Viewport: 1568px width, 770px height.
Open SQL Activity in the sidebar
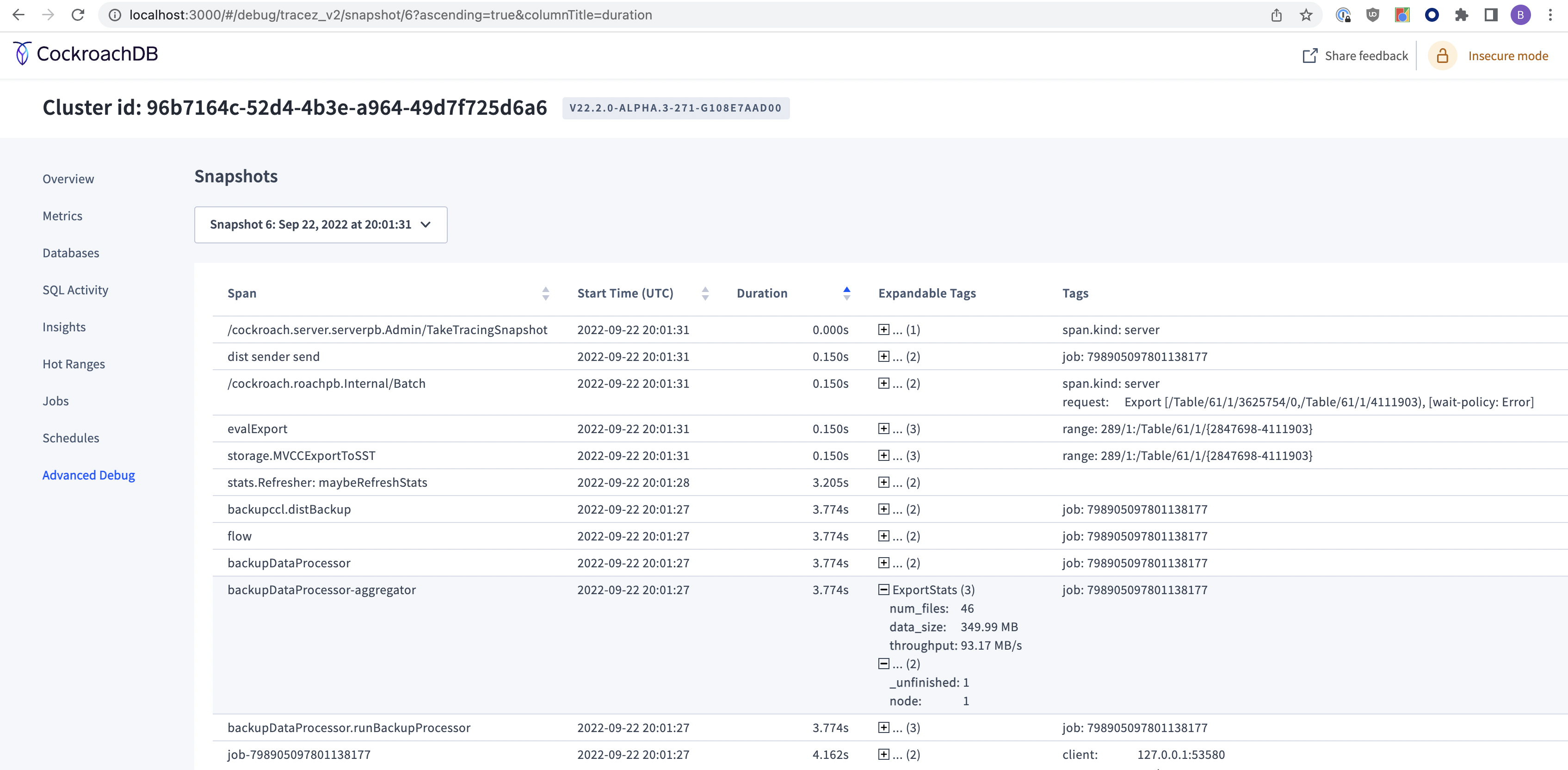[75, 290]
